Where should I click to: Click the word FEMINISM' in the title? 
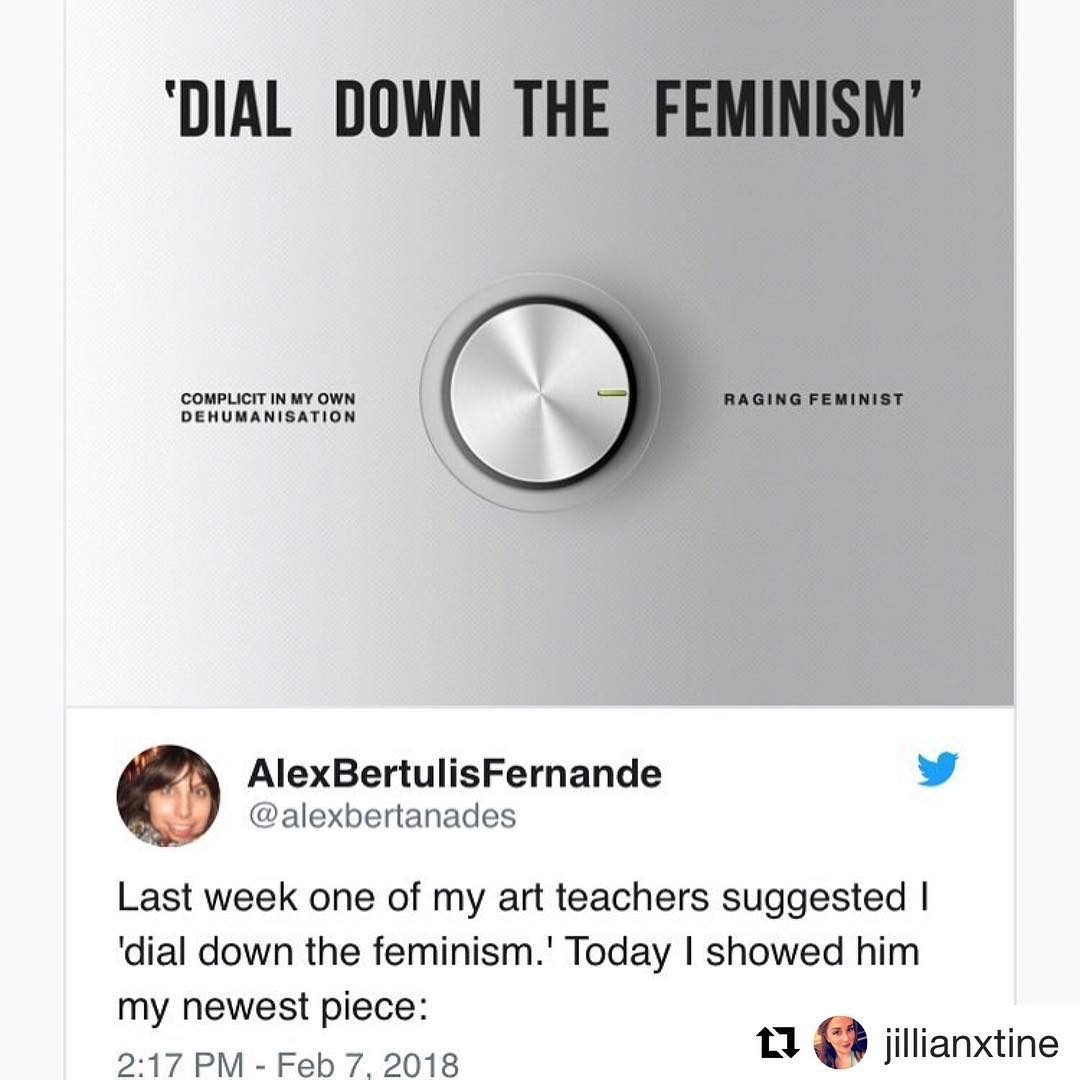click(x=788, y=108)
